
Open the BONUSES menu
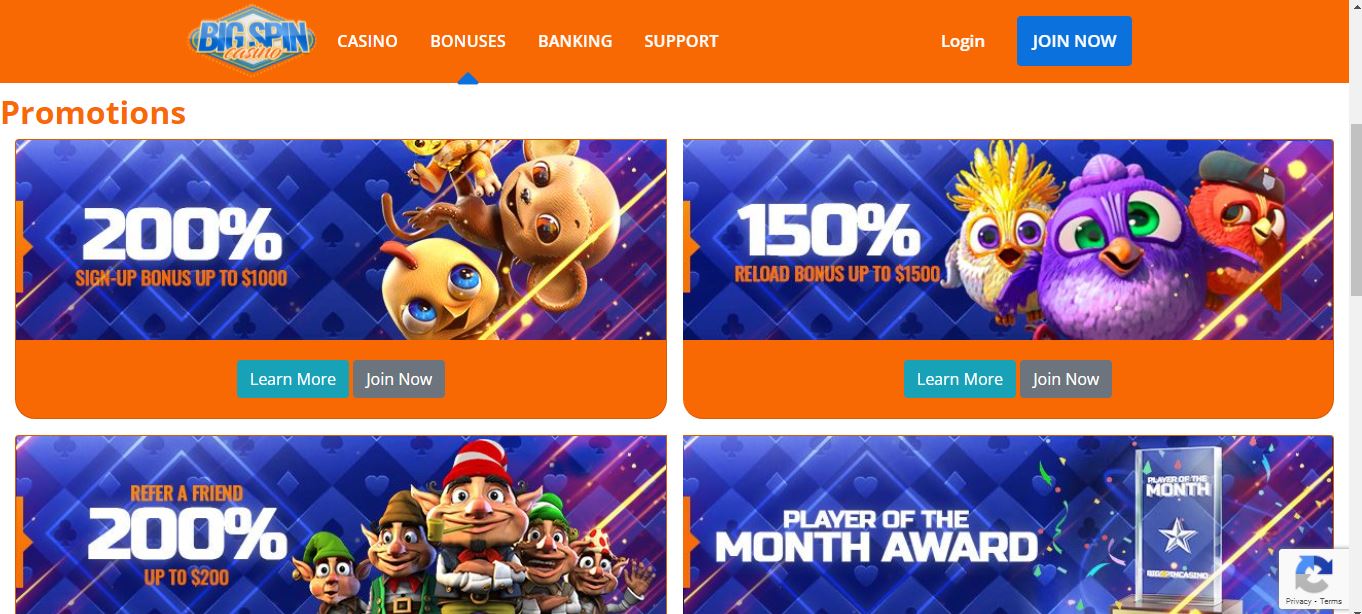pyautogui.click(x=467, y=41)
